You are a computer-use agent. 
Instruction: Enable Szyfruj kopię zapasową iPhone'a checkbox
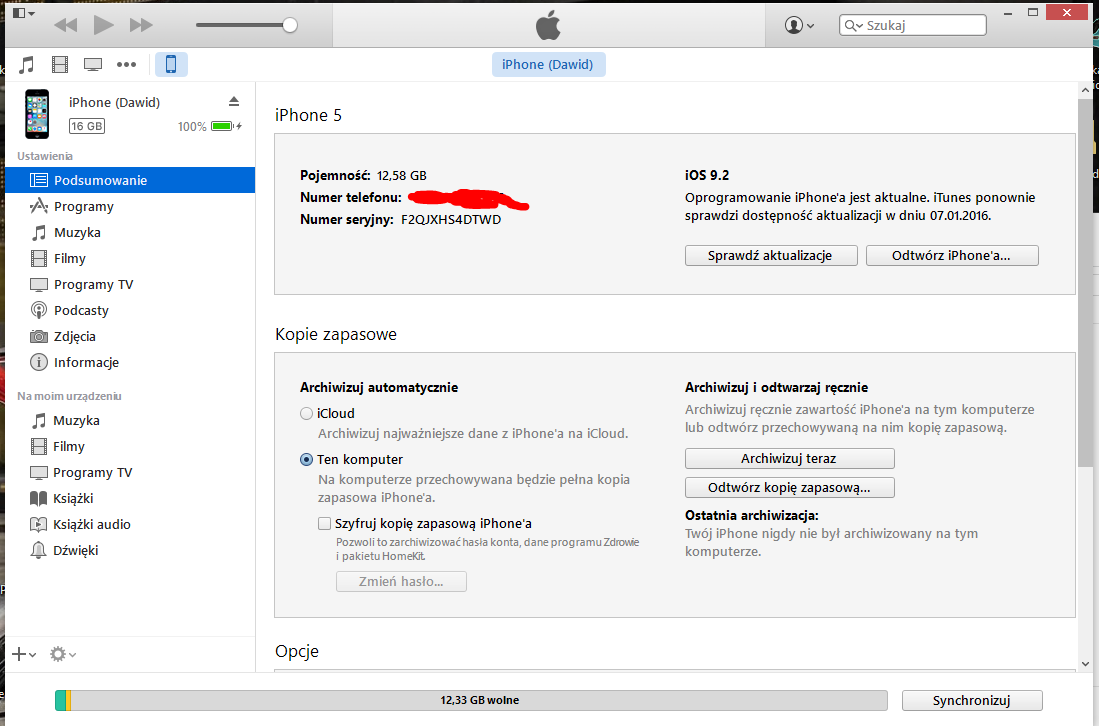[324, 523]
